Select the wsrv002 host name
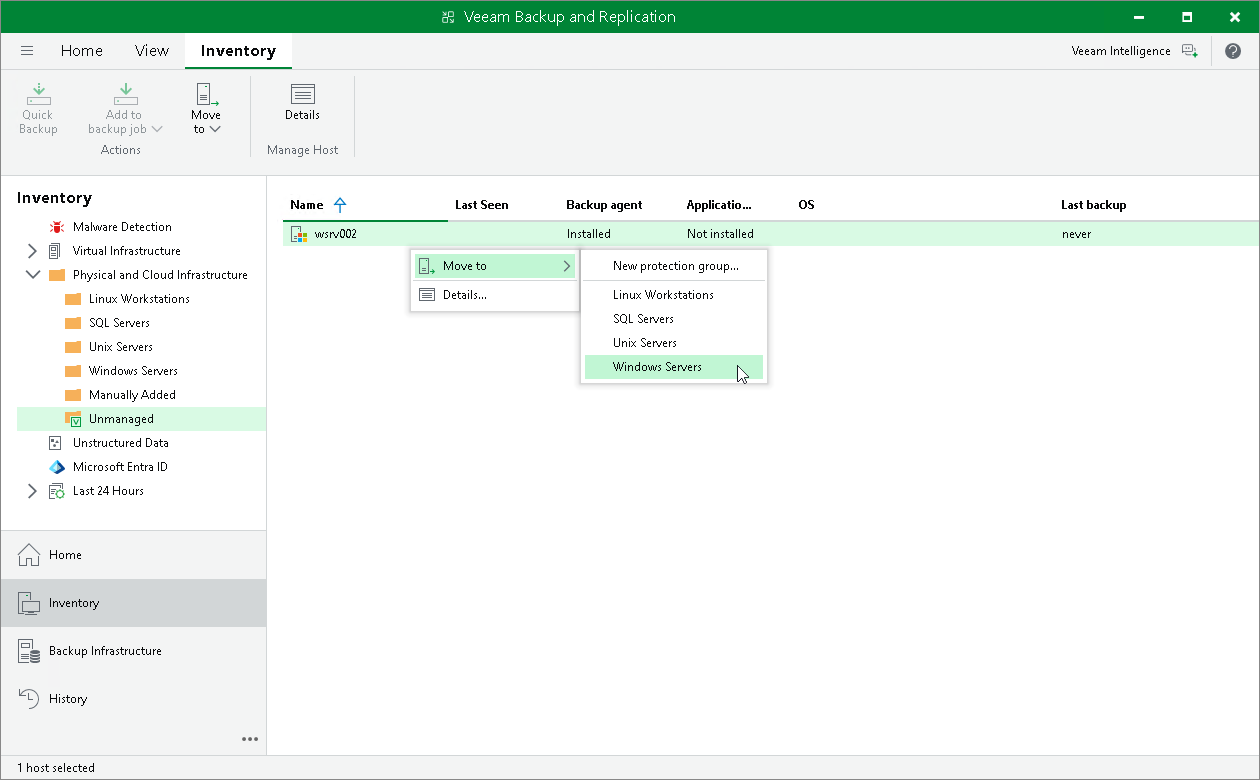 click(x=336, y=234)
